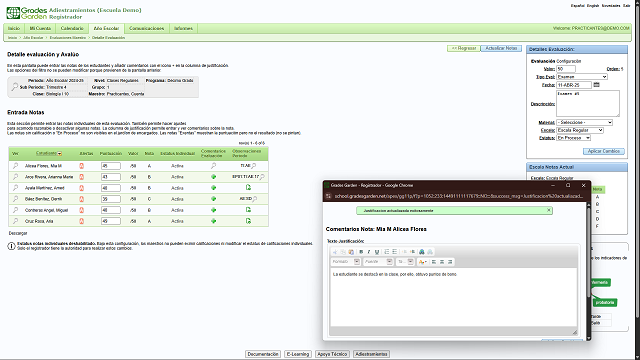
Task: Click the Aplicar Cambios button
Action: 604,151
